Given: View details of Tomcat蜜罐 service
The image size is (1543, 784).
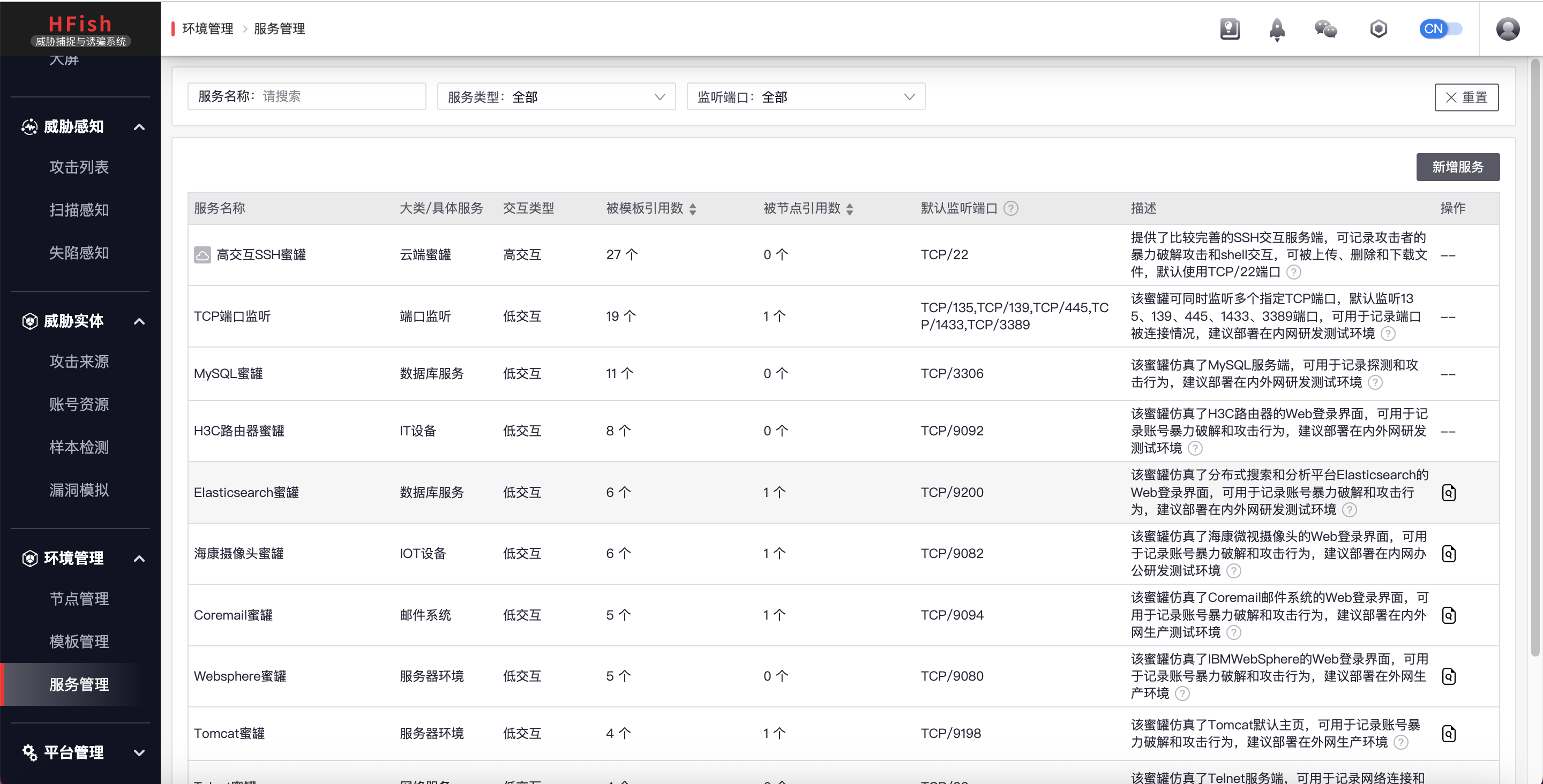Looking at the screenshot, I should pyautogui.click(x=1448, y=733).
